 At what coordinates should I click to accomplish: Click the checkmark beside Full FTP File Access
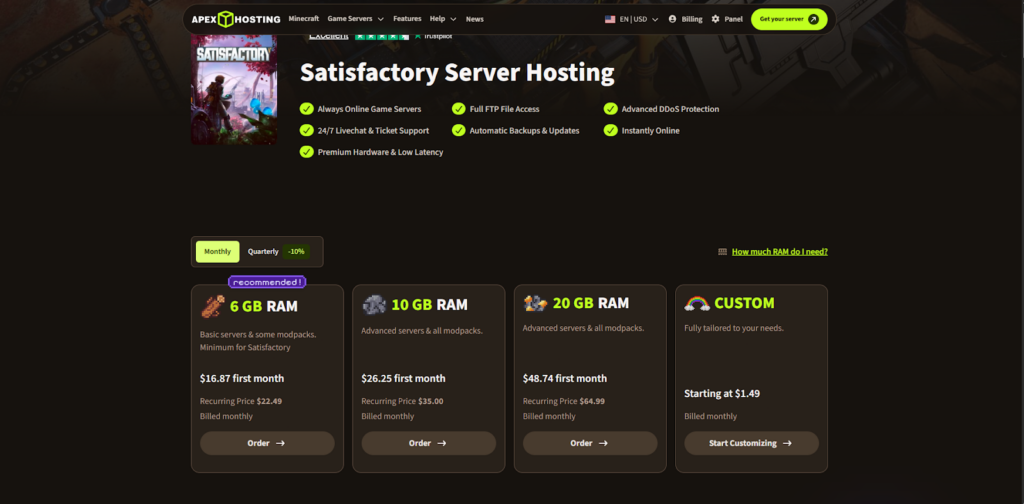(458, 109)
